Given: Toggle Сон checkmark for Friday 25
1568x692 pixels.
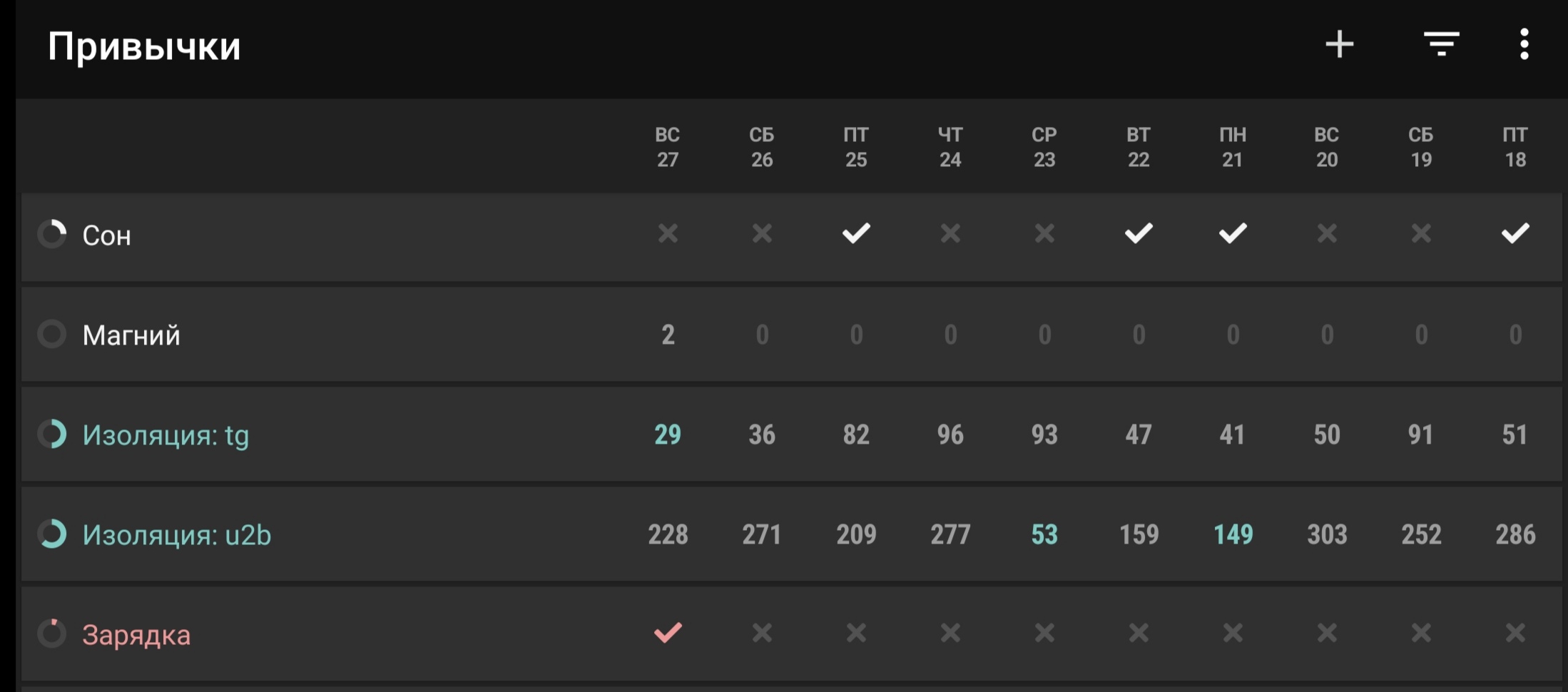Looking at the screenshot, I should coord(856,233).
